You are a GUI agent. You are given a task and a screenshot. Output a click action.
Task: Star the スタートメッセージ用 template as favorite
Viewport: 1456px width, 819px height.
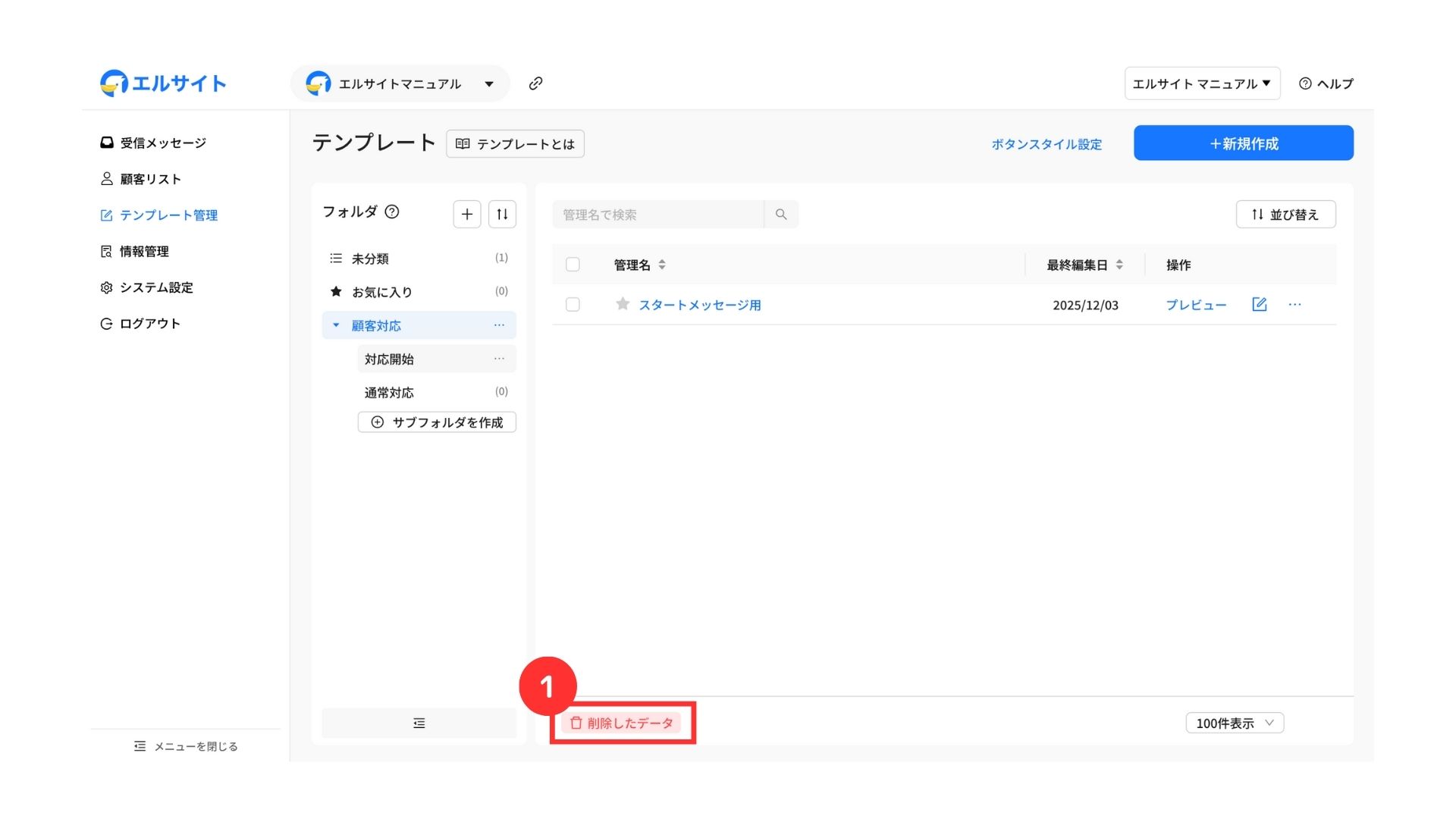(x=623, y=304)
